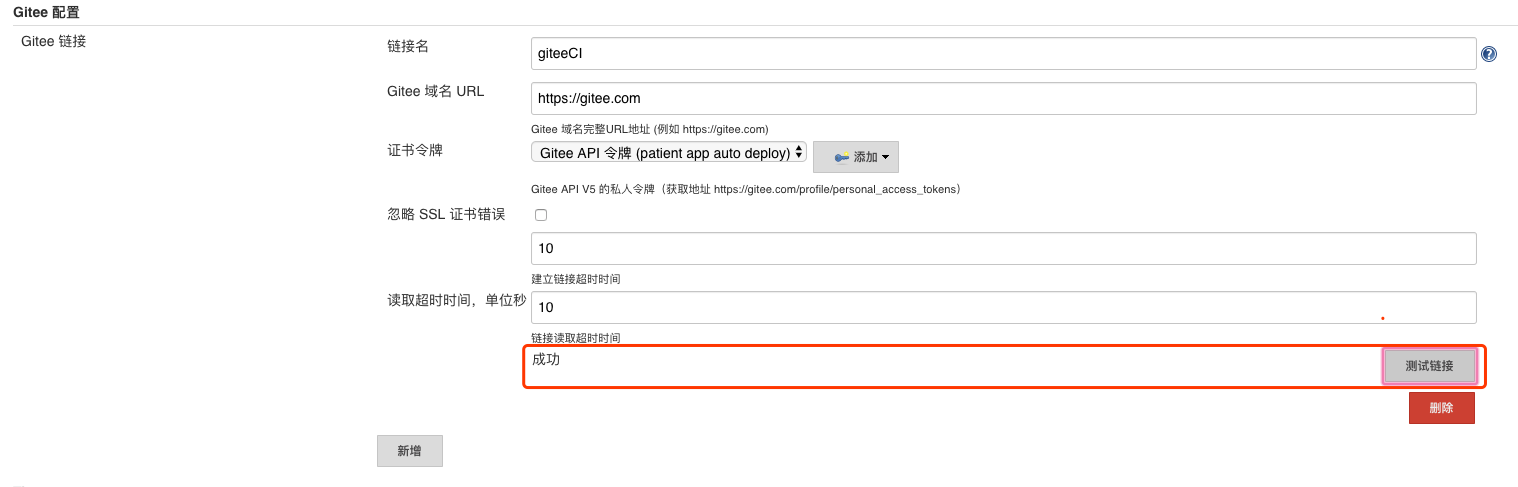Click the Gitee 域名完整URL地址 hint text
1518x487 pixels.
coord(649,129)
